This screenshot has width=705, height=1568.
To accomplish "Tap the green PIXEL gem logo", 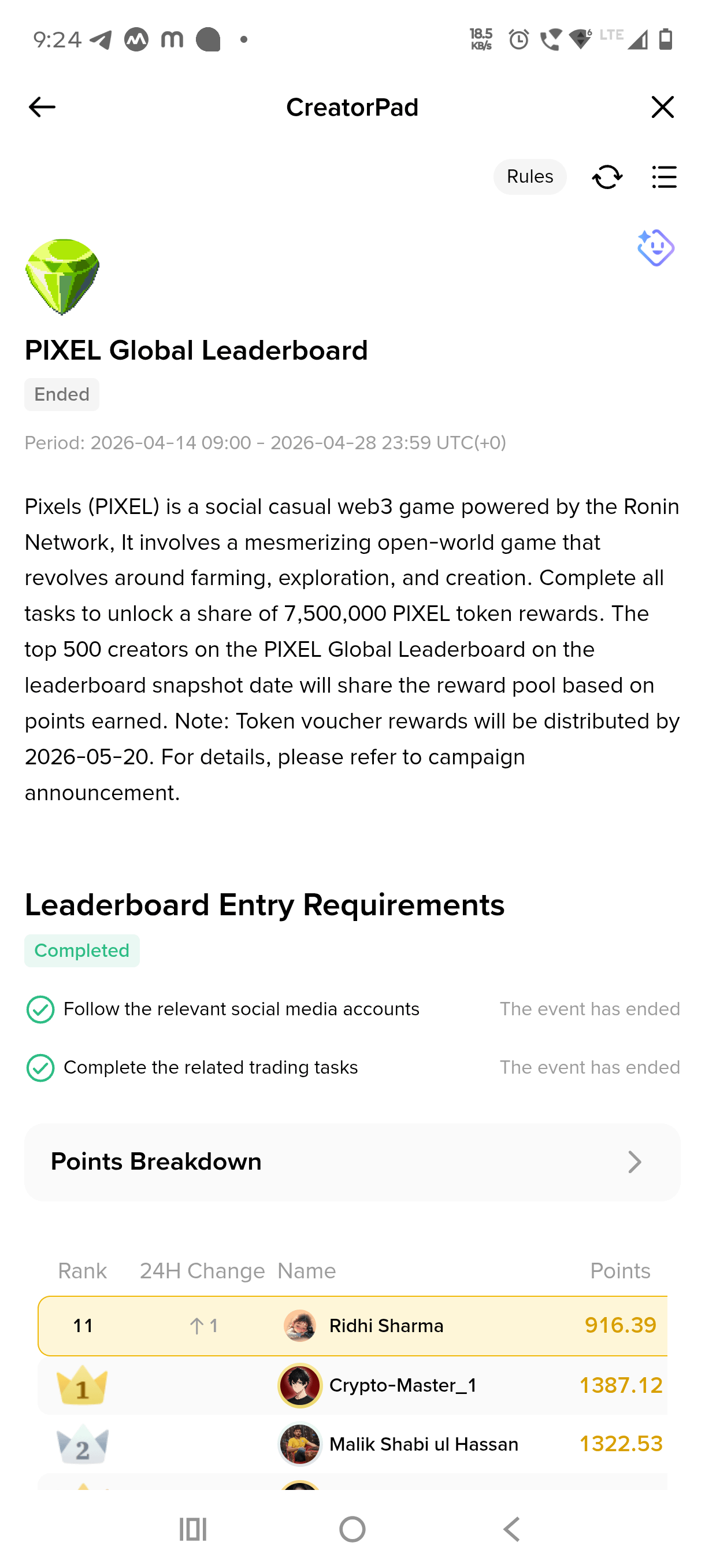I will (62, 277).
